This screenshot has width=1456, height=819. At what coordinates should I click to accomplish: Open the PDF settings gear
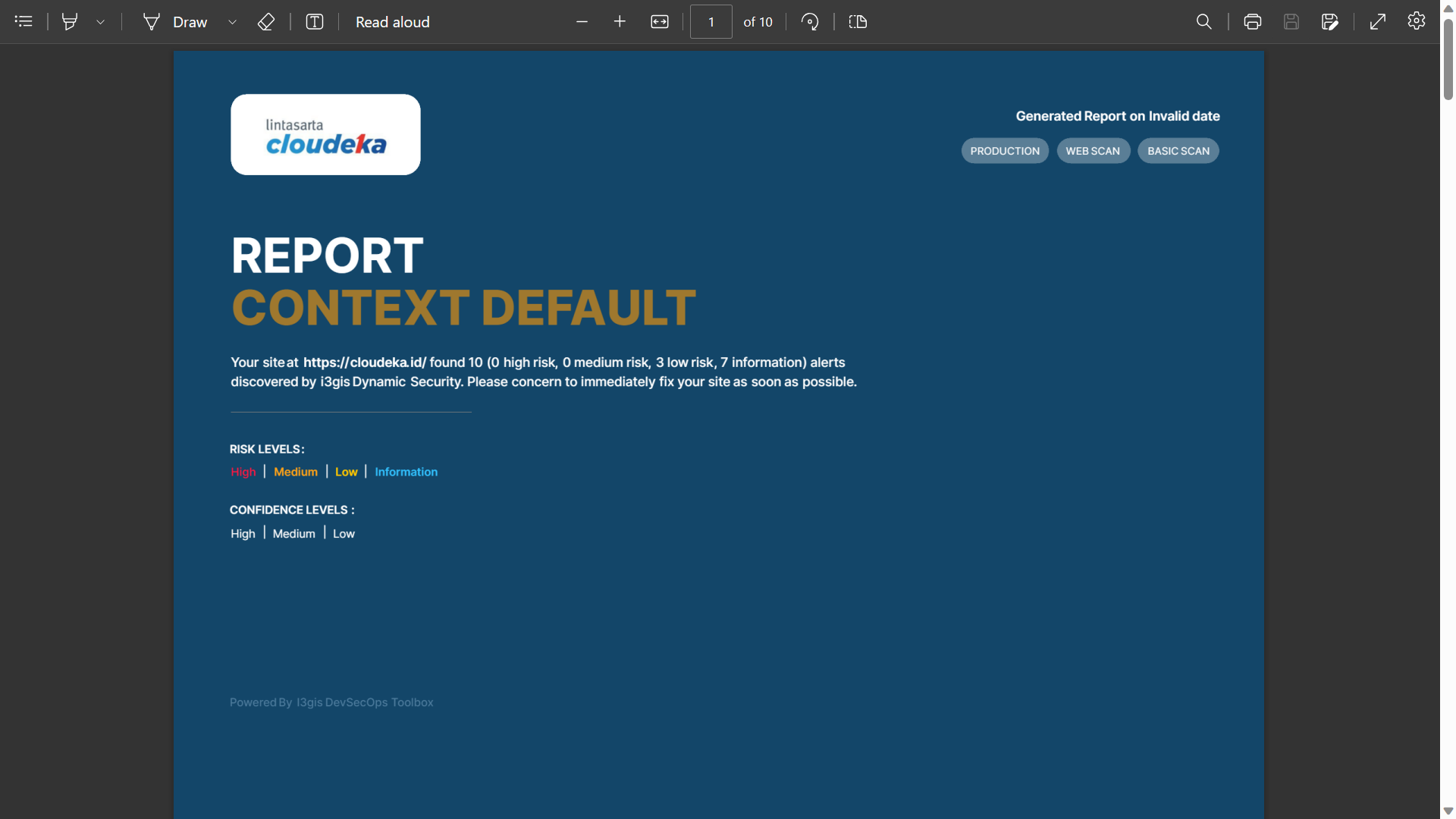point(1416,21)
